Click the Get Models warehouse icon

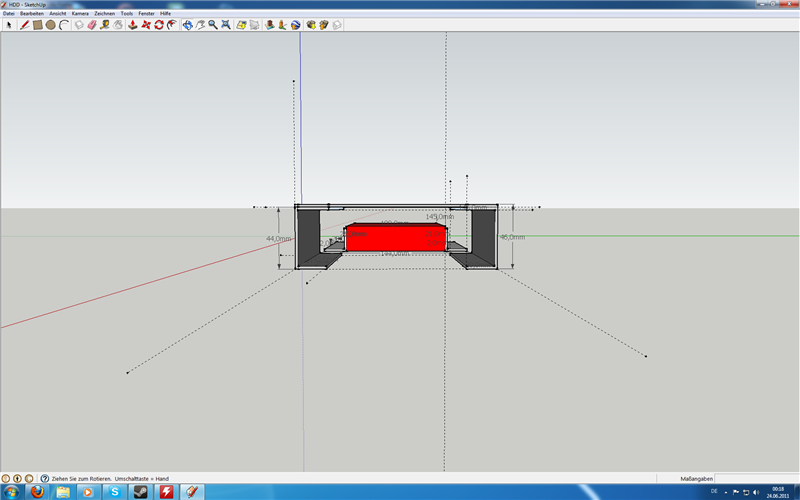coord(311,25)
